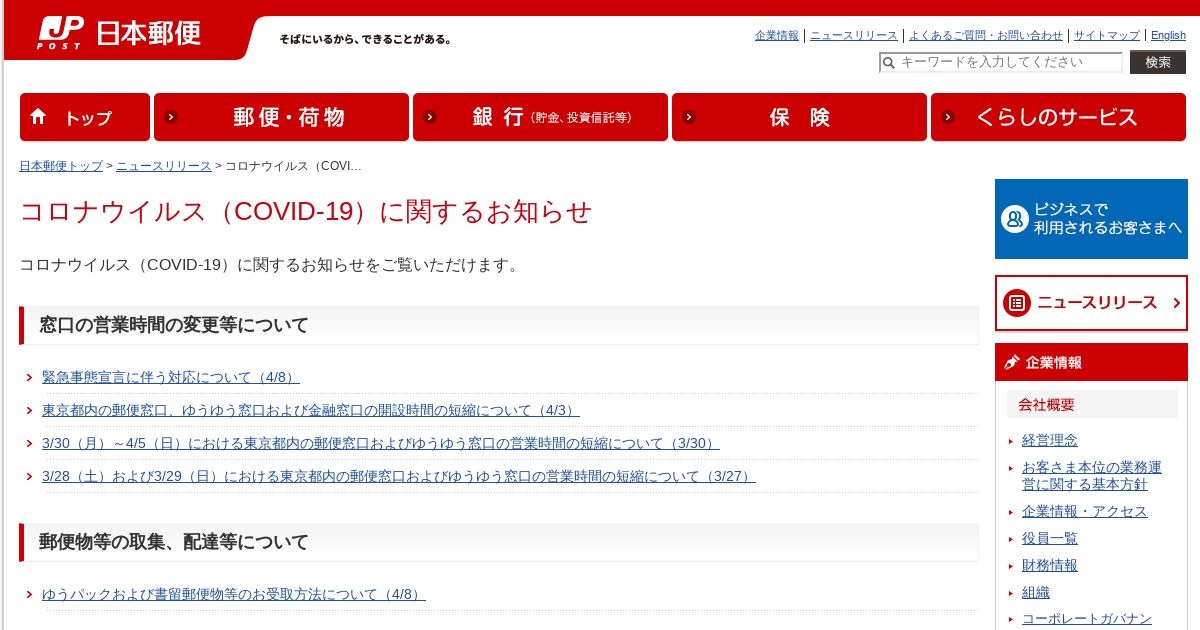This screenshot has height=630, width=1200.
Task: Open ゆうパックおよび書留郵便物等のお受取方法 link
Action: [234, 594]
